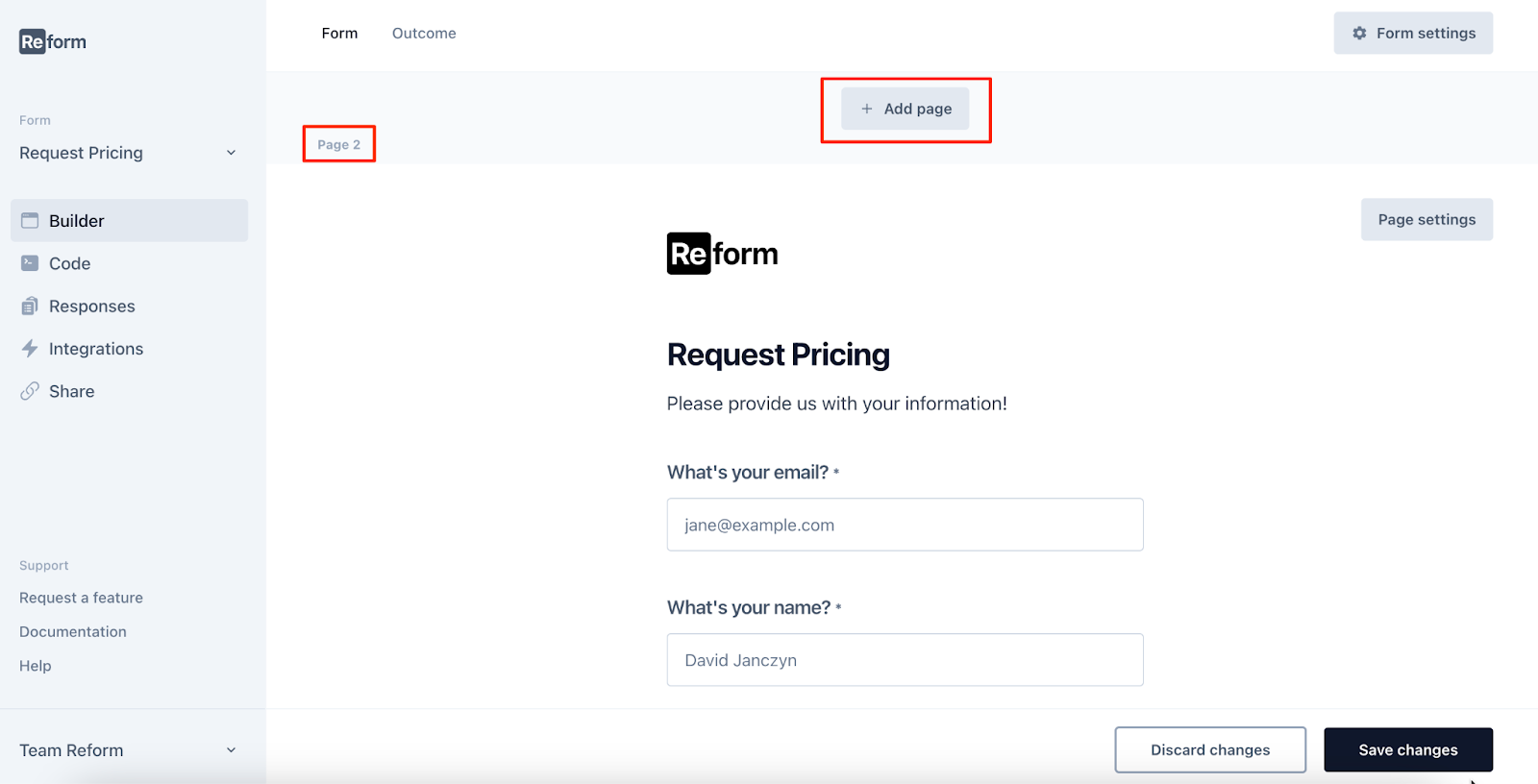Switch to the Outcome tab
The image size is (1538, 784).
click(x=424, y=34)
